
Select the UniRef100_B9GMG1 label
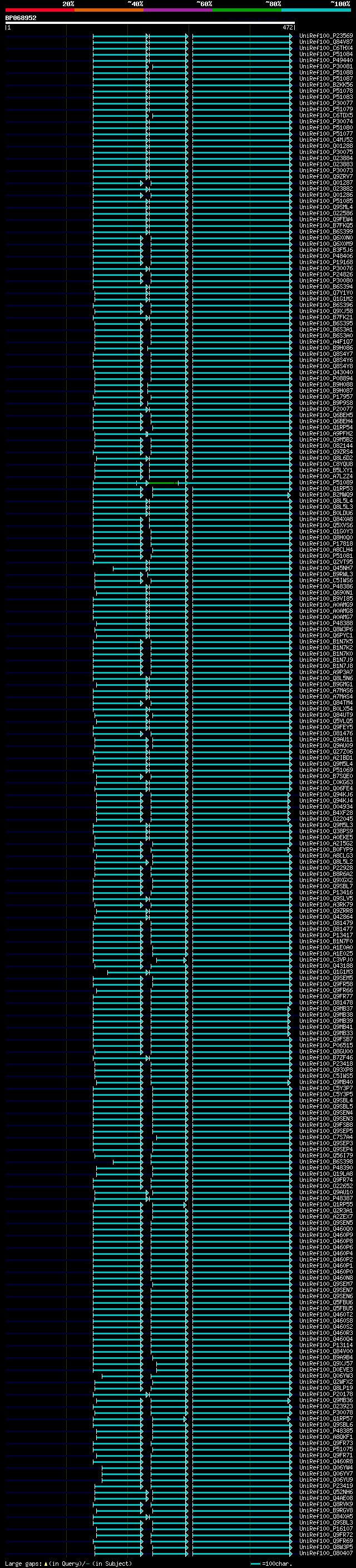(326, 685)
